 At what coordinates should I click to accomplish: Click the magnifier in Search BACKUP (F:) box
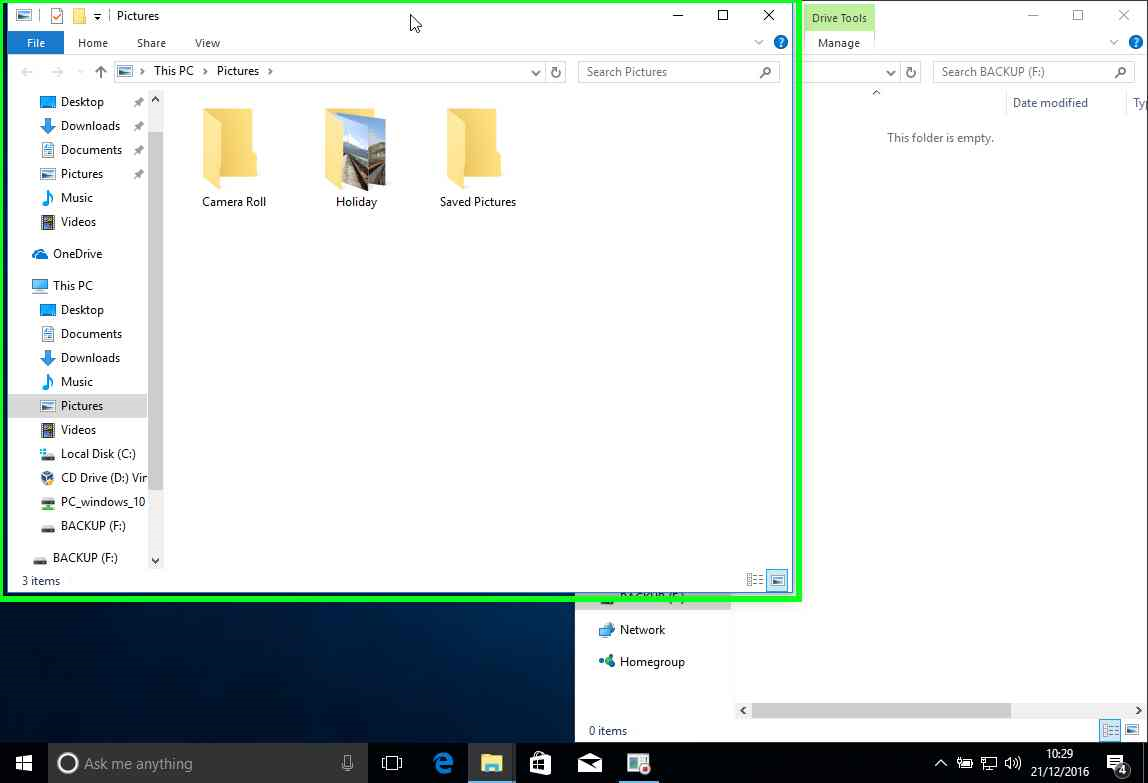1120,72
